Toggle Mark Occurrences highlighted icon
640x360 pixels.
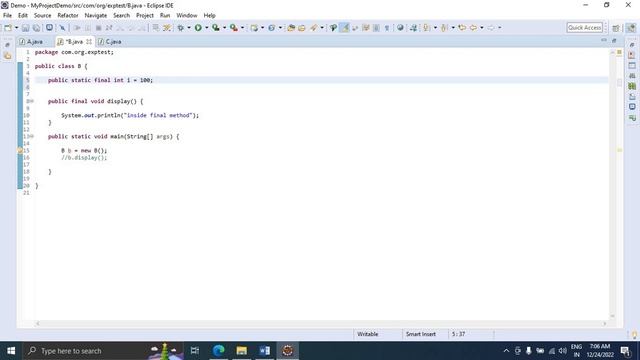[x=345, y=28]
